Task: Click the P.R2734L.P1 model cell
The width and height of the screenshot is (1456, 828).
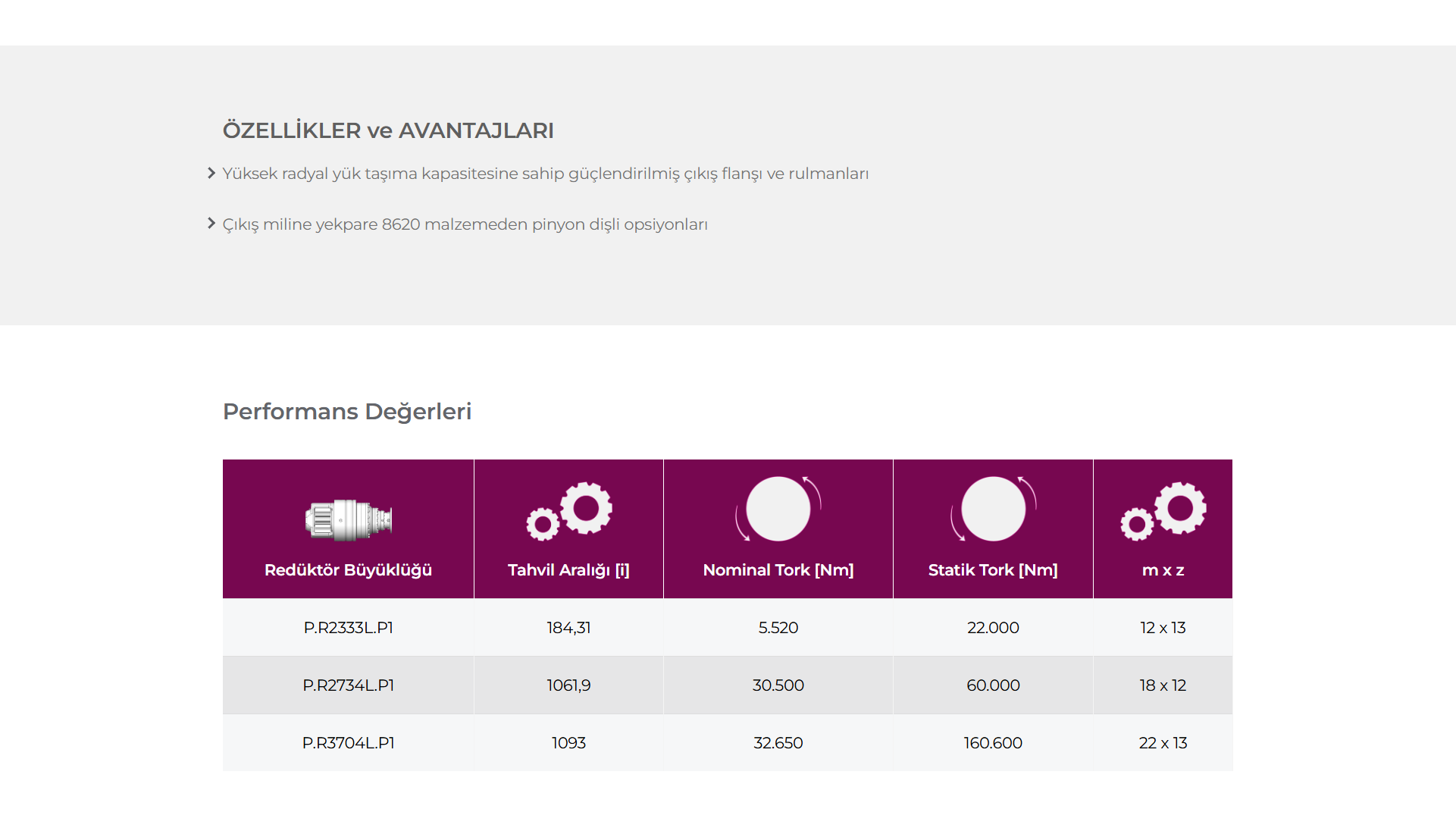Action: (x=348, y=685)
